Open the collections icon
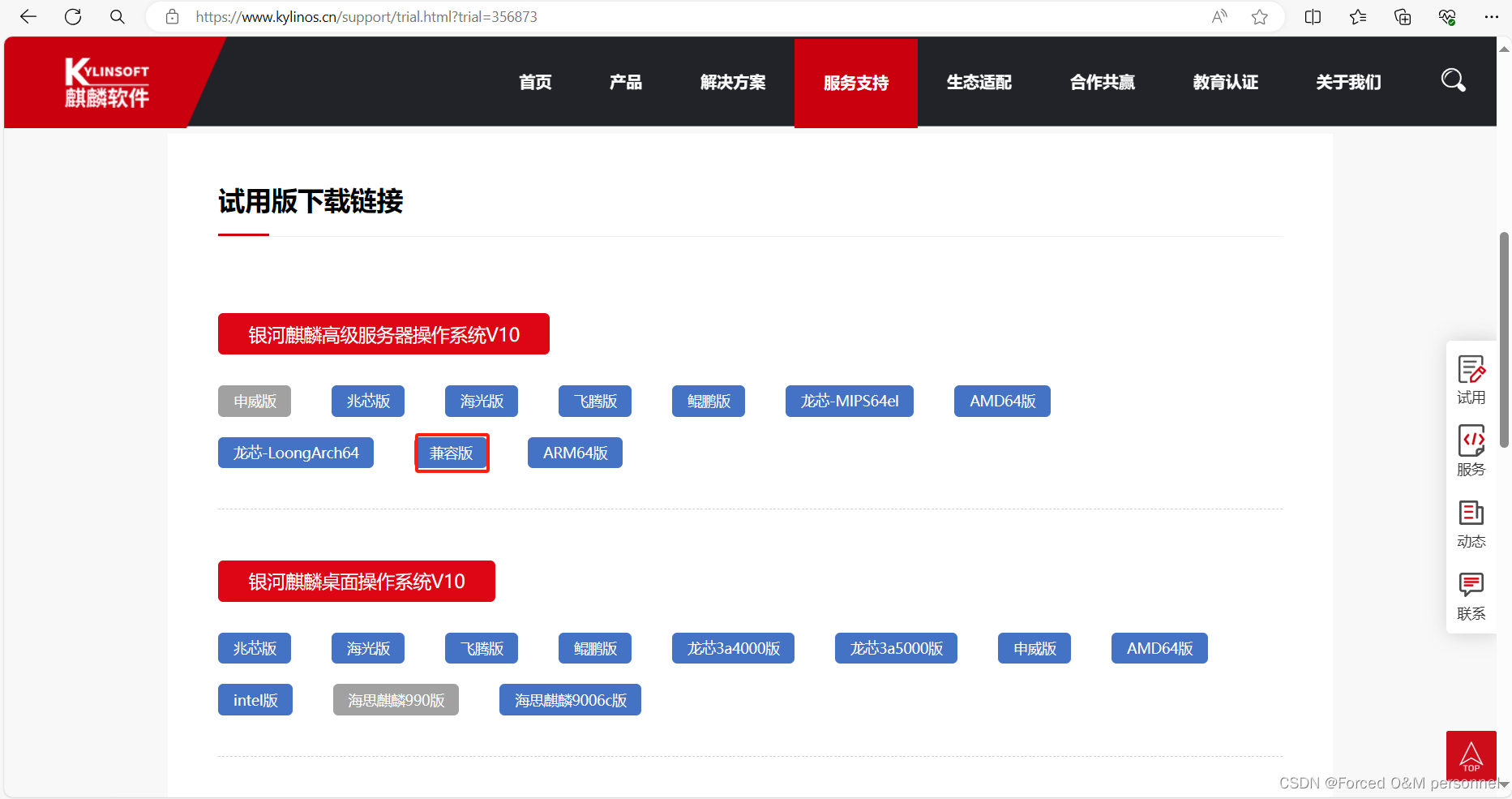Viewport: 1512px width, 799px height. click(1403, 17)
